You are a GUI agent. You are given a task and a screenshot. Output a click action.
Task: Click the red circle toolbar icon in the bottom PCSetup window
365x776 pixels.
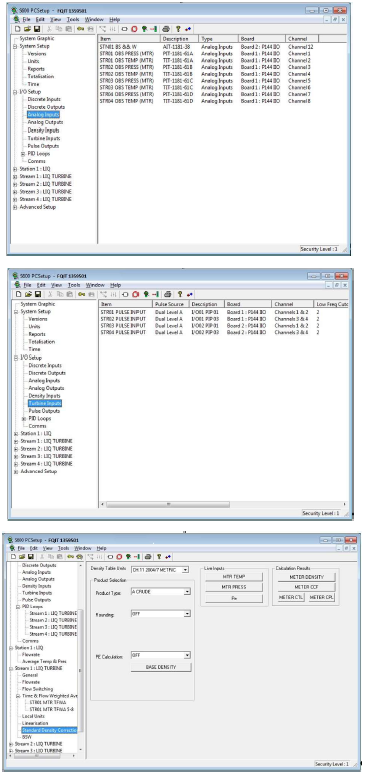coord(119,557)
